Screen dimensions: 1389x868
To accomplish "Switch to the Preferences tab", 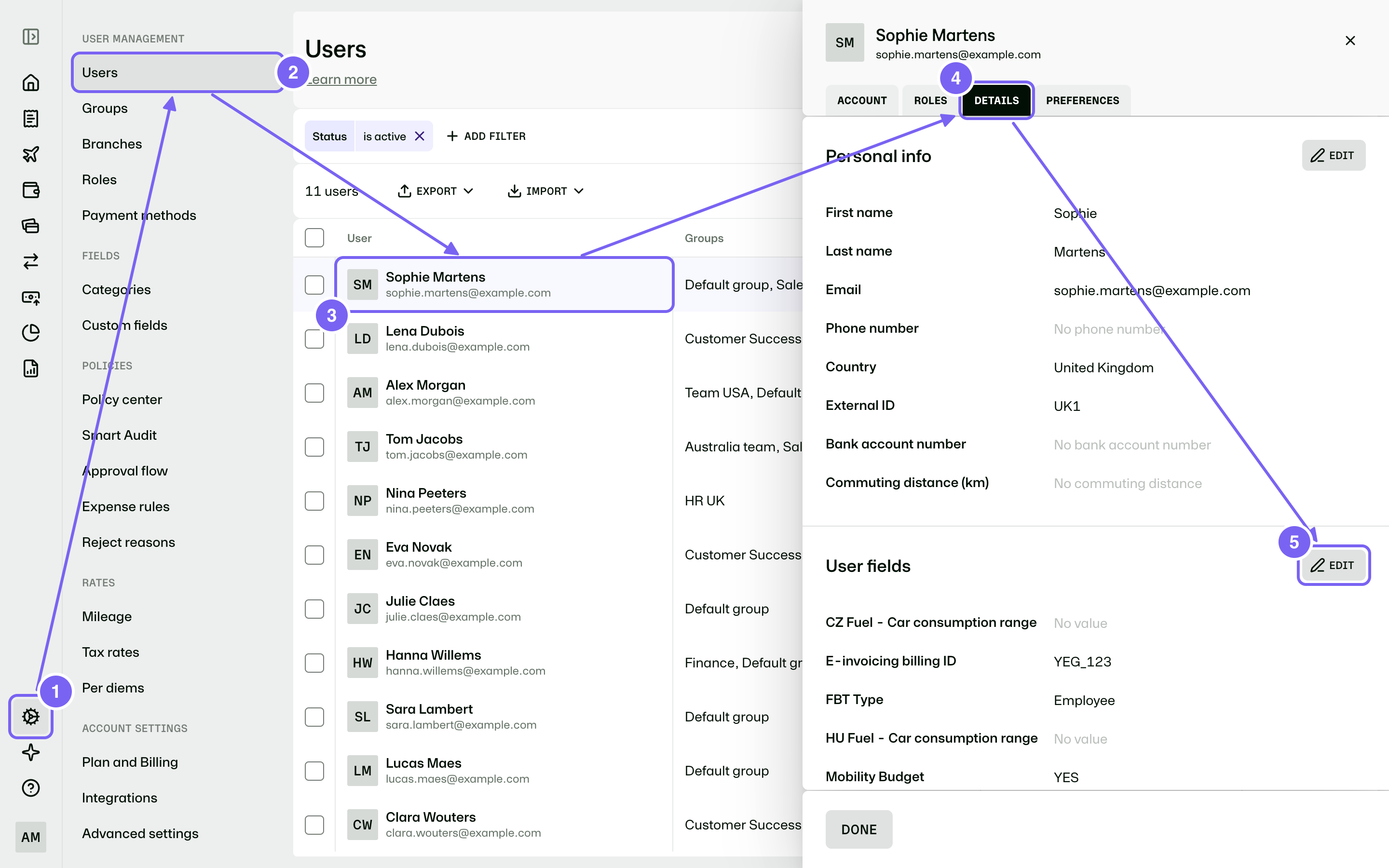I will coord(1082,100).
